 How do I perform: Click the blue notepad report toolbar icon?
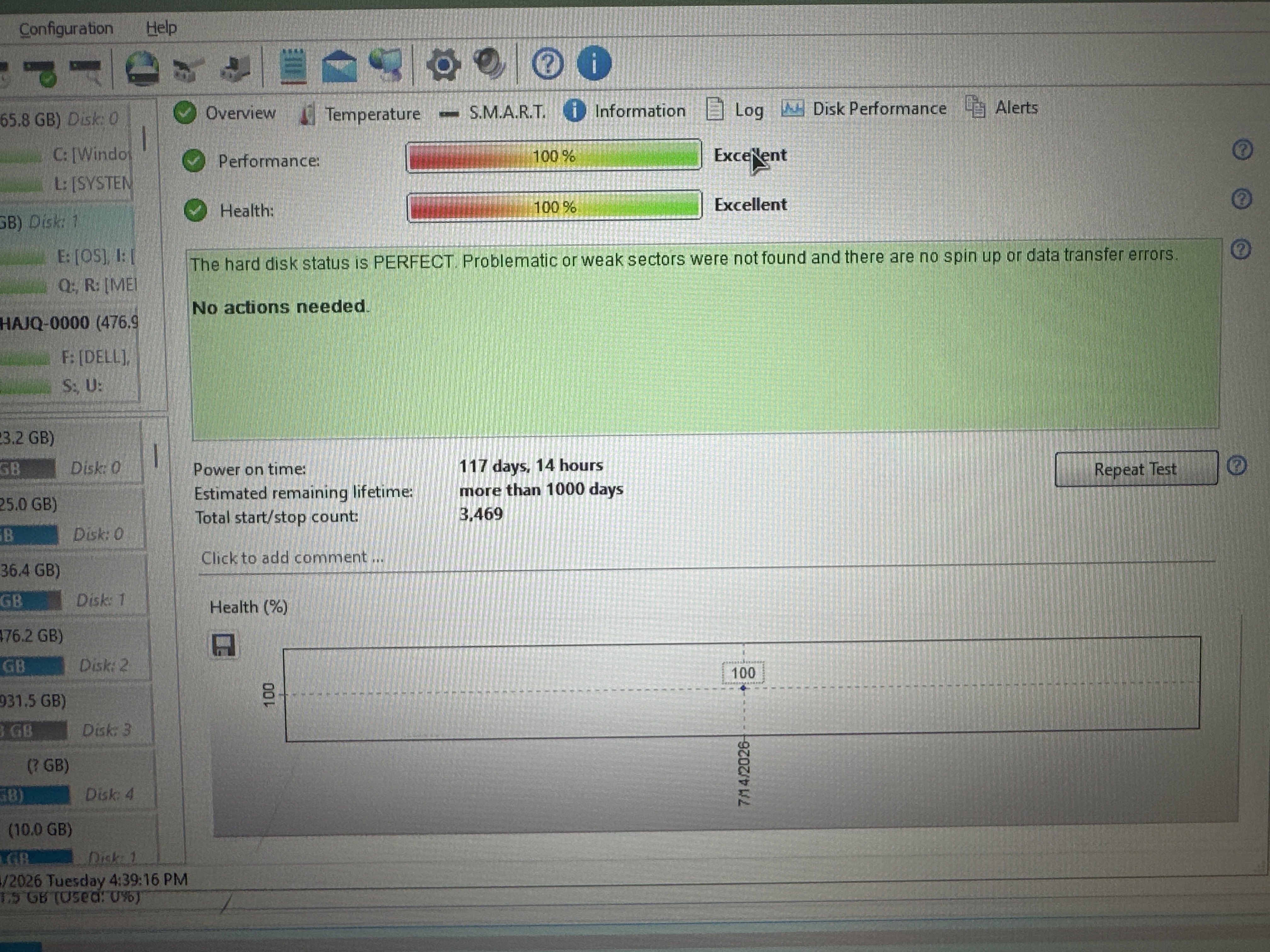tap(293, 66)
